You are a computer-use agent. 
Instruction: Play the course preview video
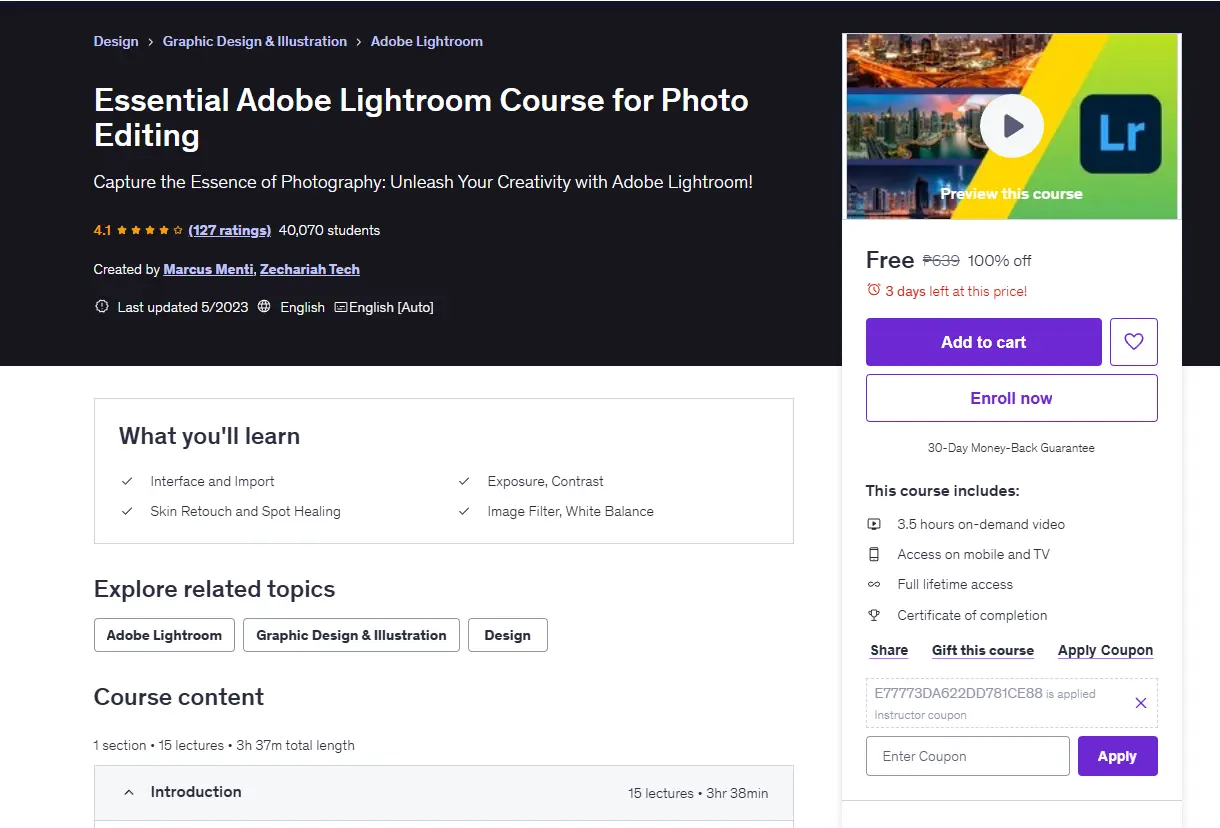[1012, 126]
